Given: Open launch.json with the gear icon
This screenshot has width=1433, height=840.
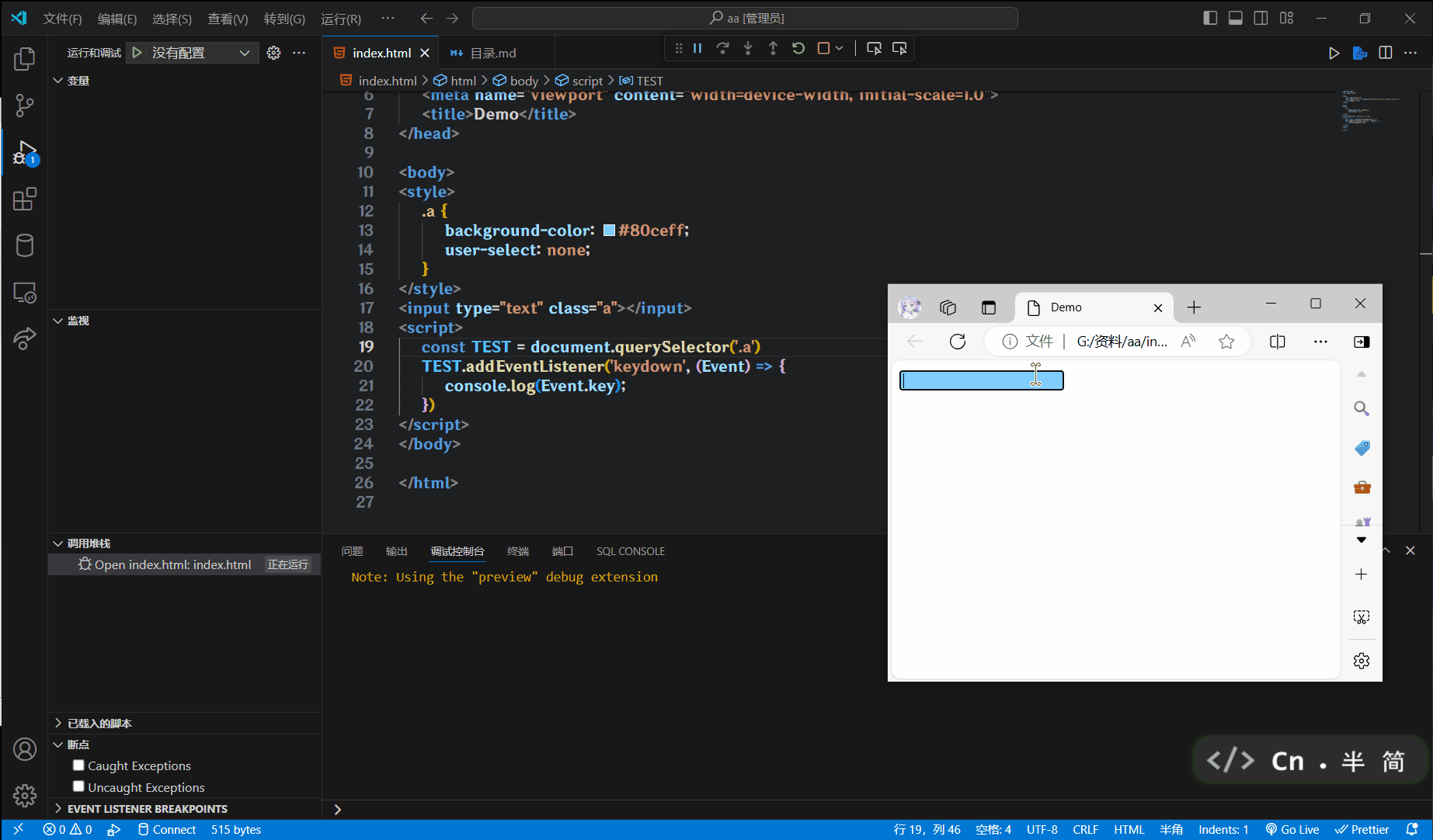Looking at the screenshot, I should (x=273, y=53).
